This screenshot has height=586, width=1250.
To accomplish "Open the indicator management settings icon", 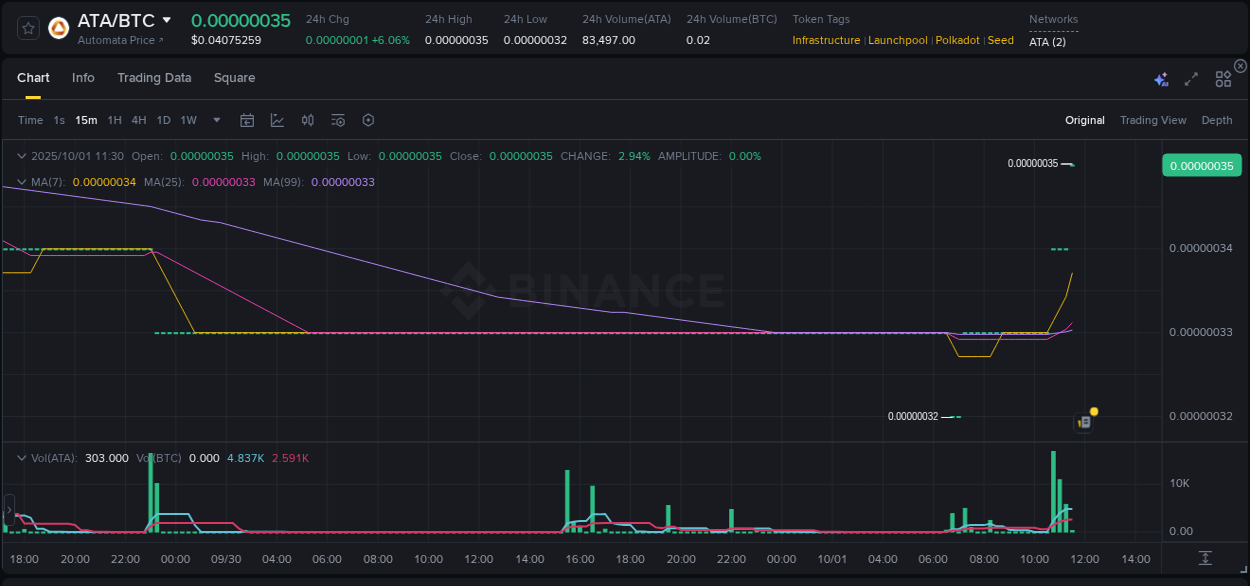I will pyautogui.click(x=337, y=120).
